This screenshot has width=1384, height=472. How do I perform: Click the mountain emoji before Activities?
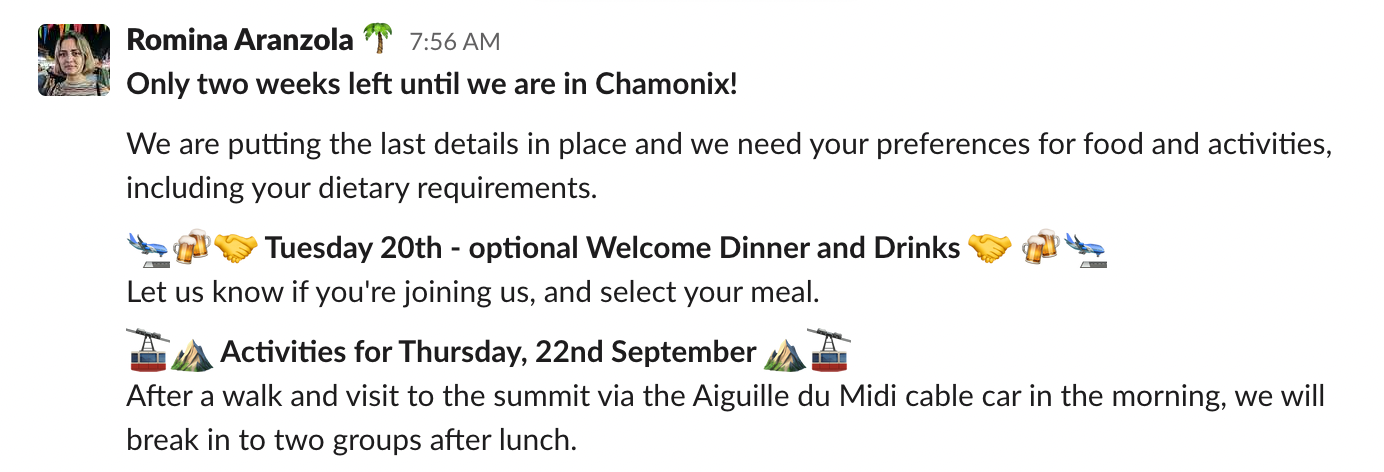(x=191, y=352)
